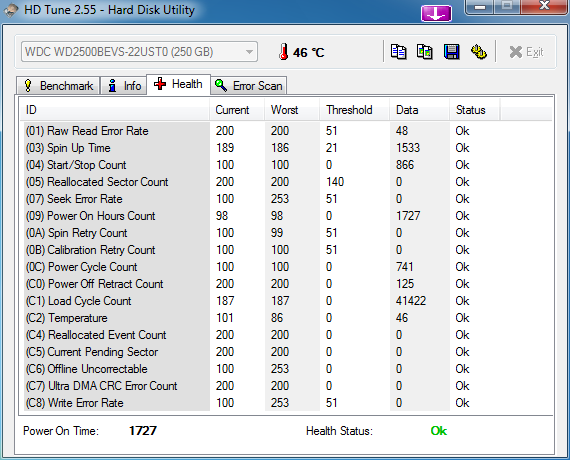Image resolution: width=570 pixels, height=460 pixels.
Task: Click the copy text to clipboard icon
Action: click(x=398, y=52)
